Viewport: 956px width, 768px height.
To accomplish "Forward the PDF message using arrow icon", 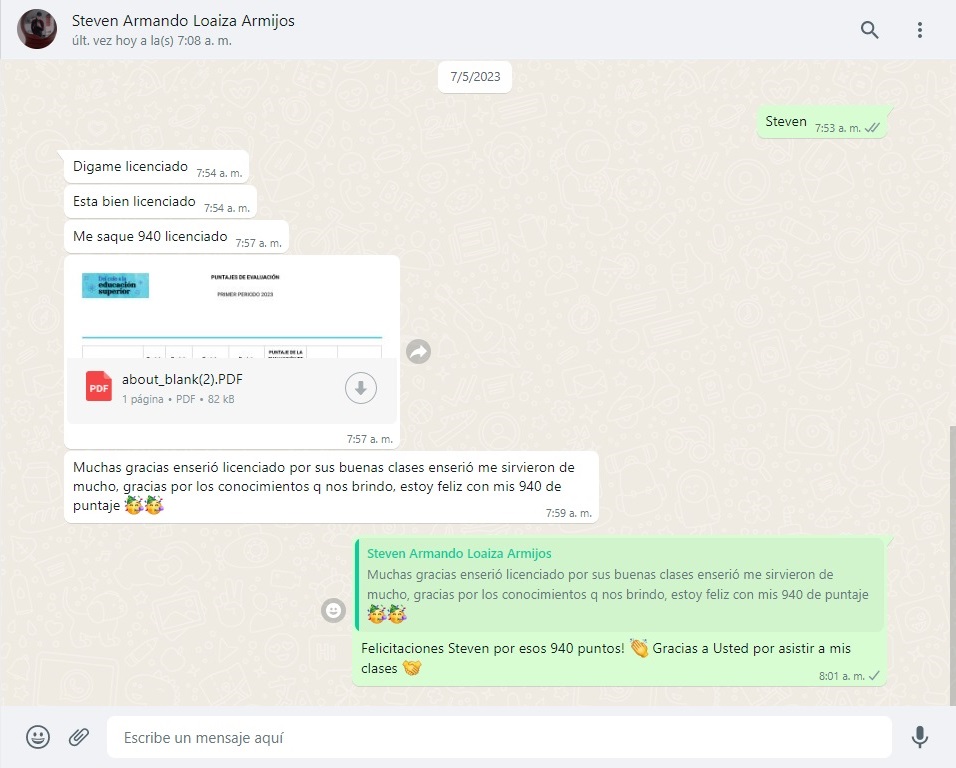I will (x=418, y=351).
